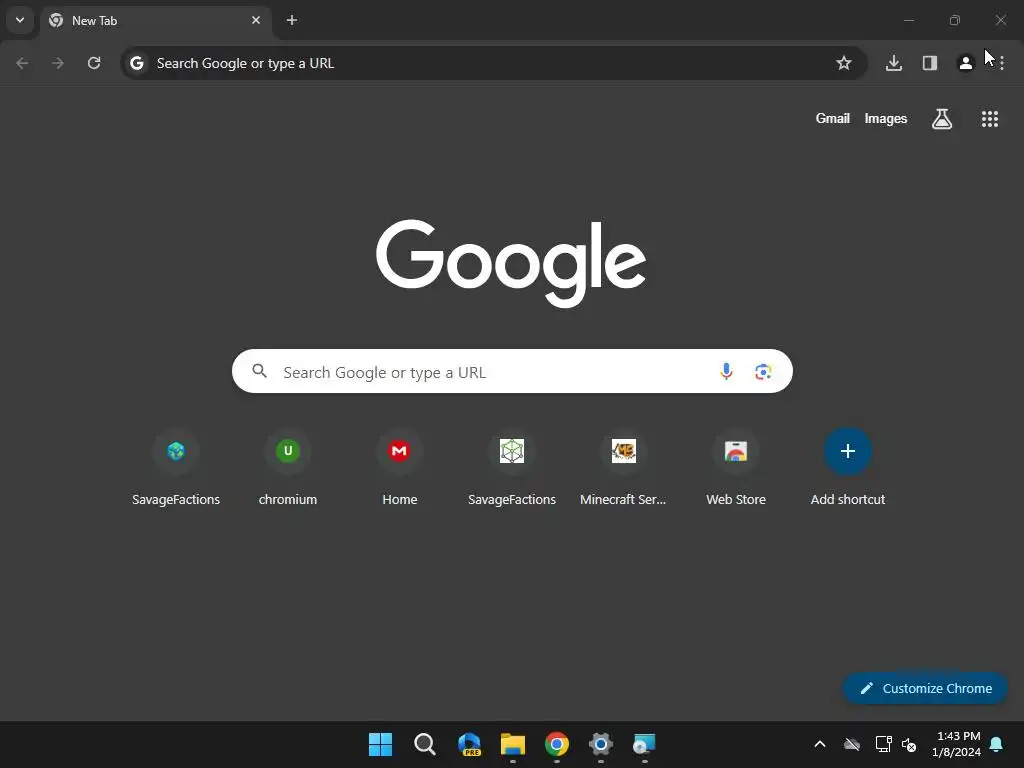This screenshot has width=1024, height=768.
Task: Open the first SavageFactions shortcut with blue icon
Action: tap(176, 469)
